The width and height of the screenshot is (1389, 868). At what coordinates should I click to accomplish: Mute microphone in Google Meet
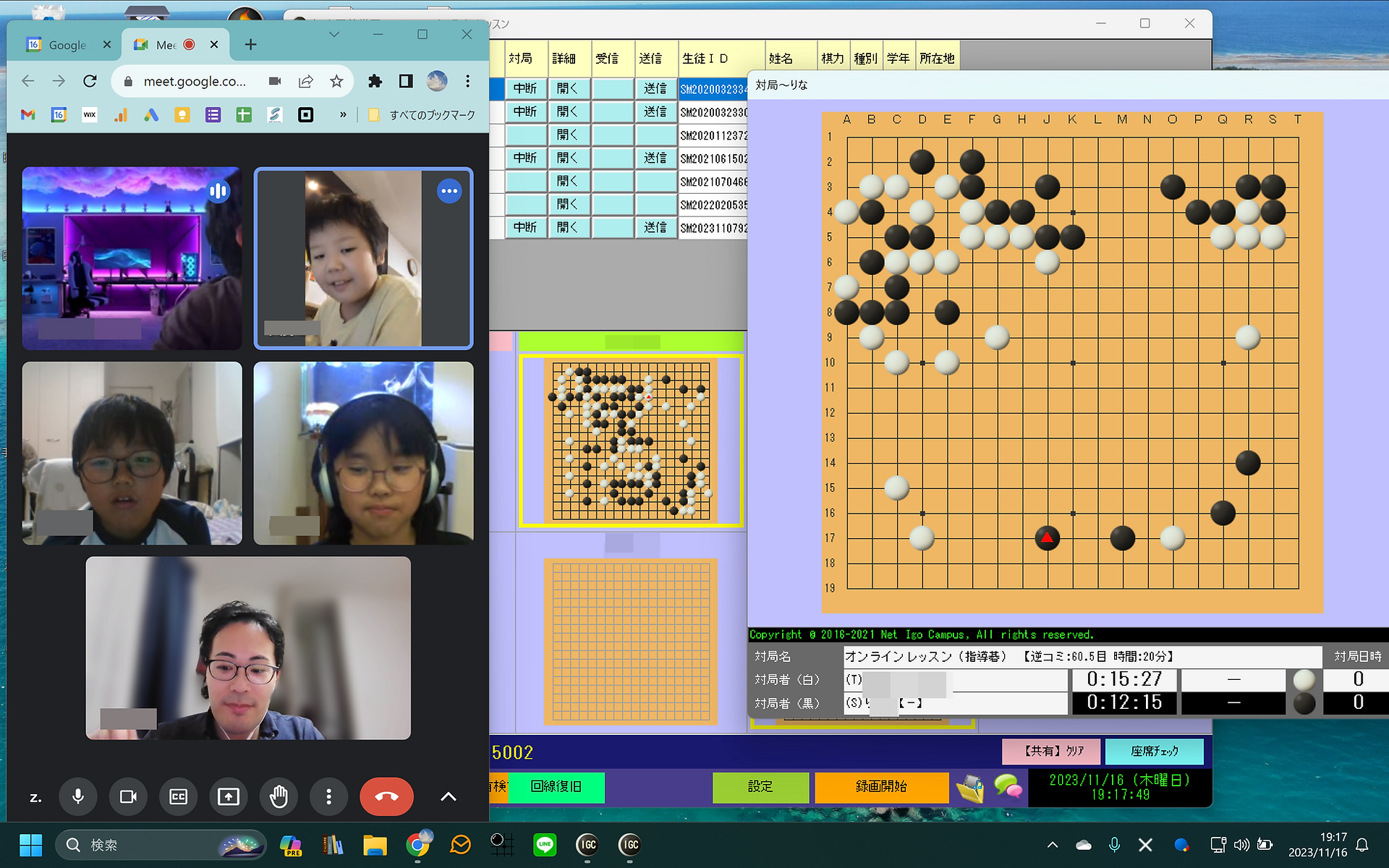78,796
